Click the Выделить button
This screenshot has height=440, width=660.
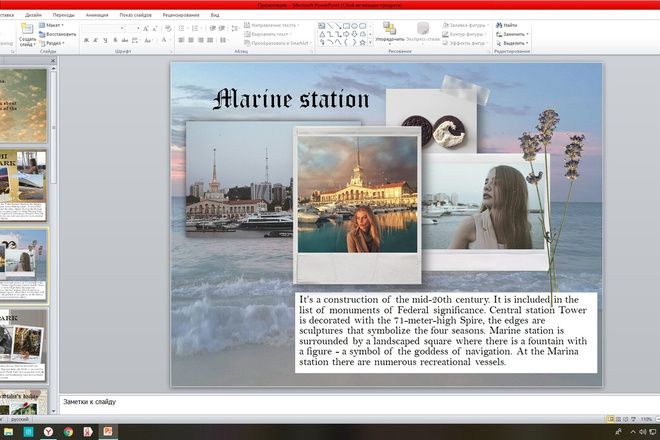pyautogui.click(x=512, y=43)
